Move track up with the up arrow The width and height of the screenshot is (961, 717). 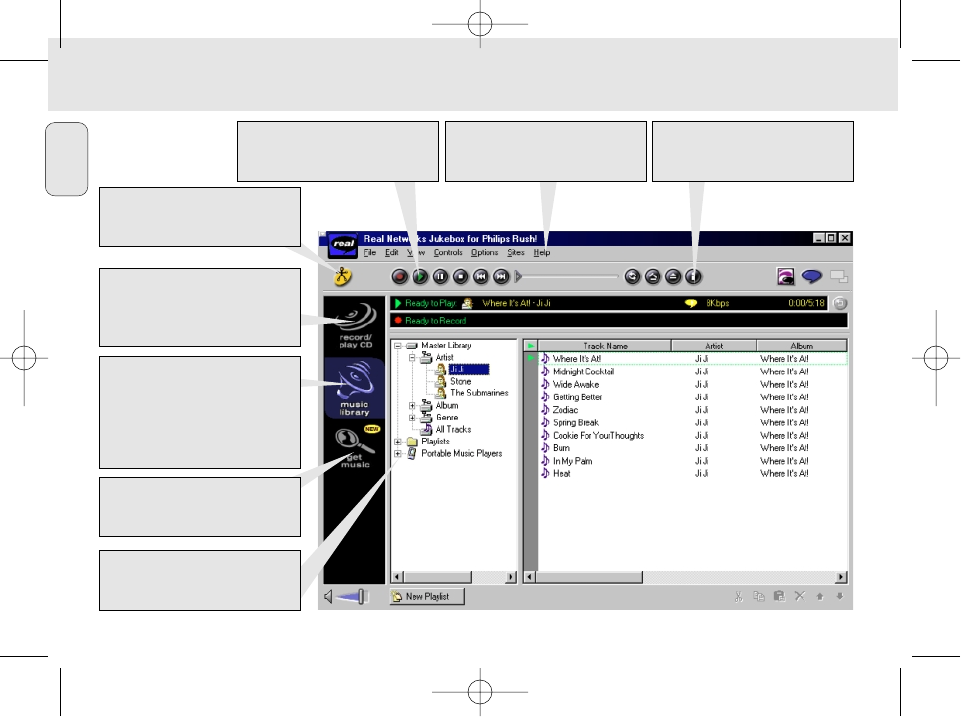[819, 596]
